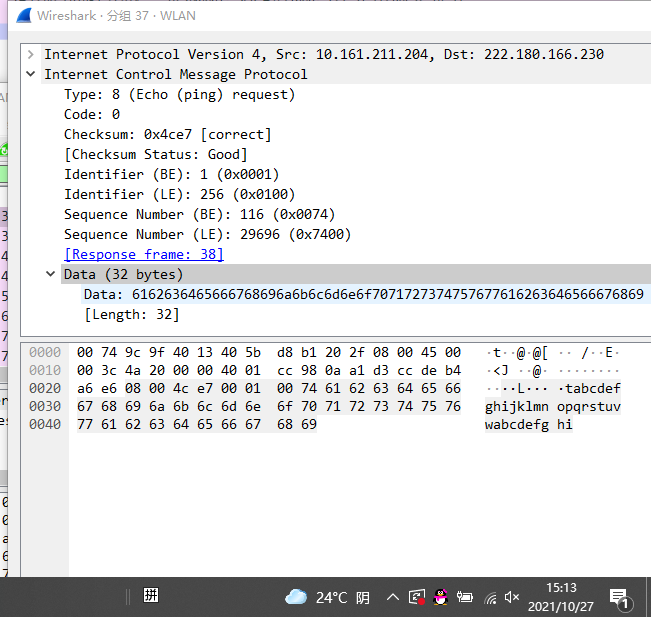Viewport: 651px width, 617px height.
Task: Open the notification center icon
Action: click(x=621, y=599)
